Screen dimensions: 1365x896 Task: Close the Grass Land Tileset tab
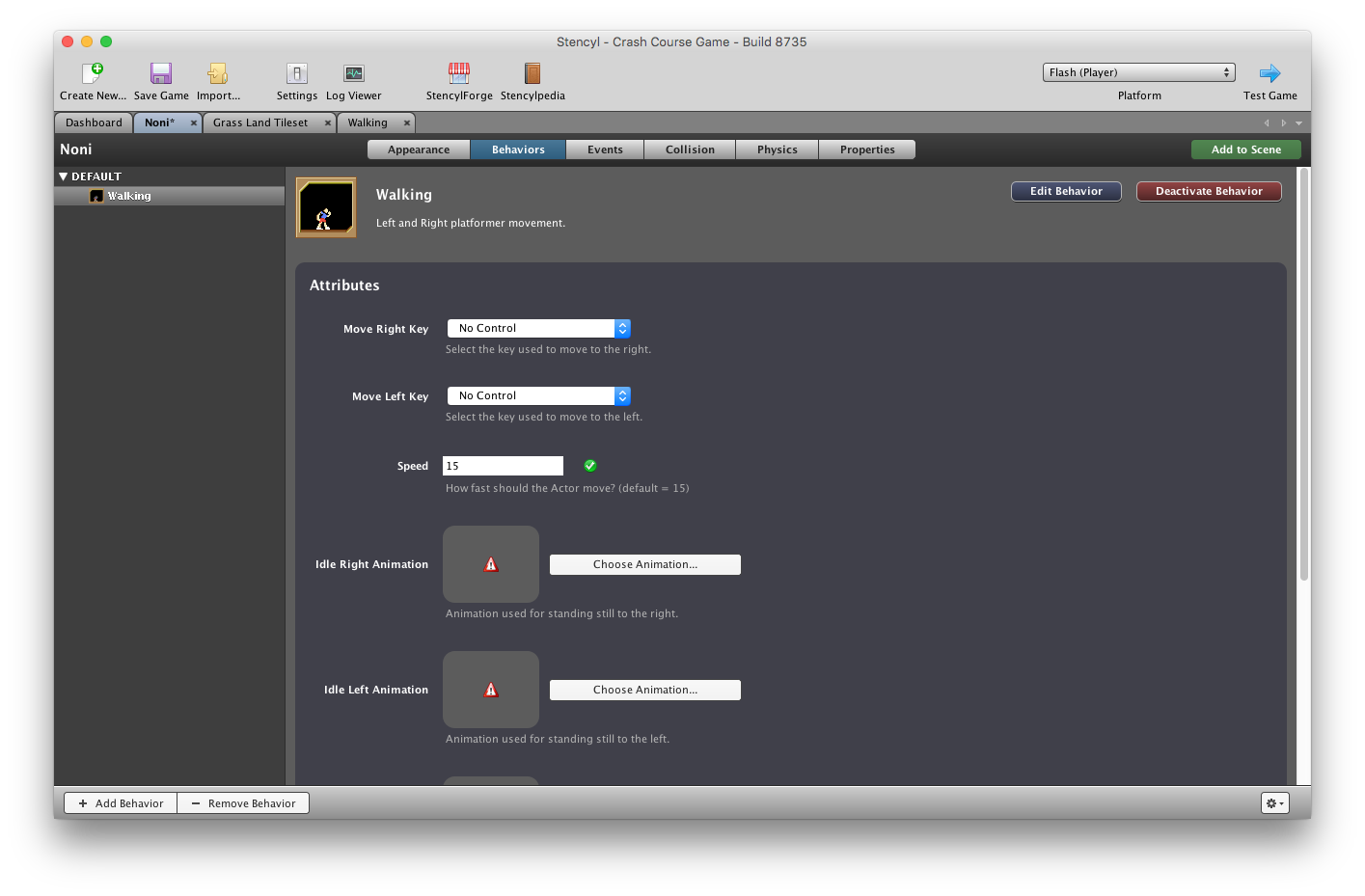pos(328,123)
